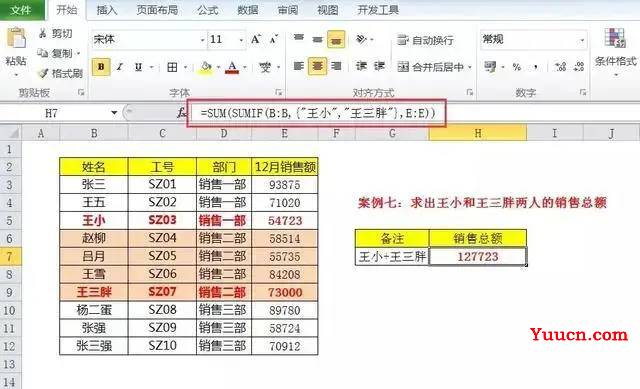Decrease font size with small A
The image size is (640, 389).
click(273, 39)
